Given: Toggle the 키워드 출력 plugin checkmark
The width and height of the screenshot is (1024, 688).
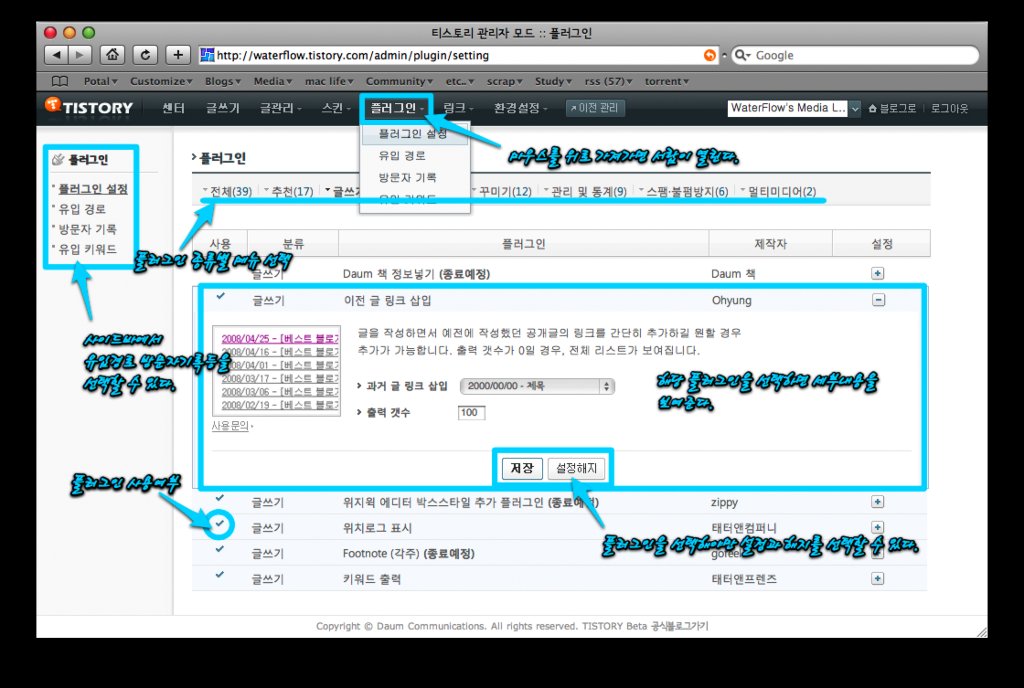Looking at the screenshot, I should [220, 574].
